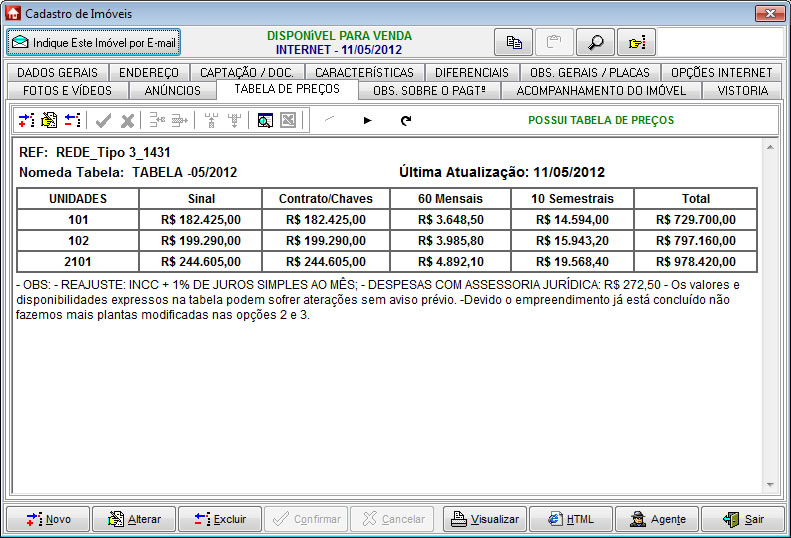Image resolution: width=791 pixels, height=538 pixels.
Task: Click Indique Este Imóvel por E-mail button
Action: click(94, 43)
